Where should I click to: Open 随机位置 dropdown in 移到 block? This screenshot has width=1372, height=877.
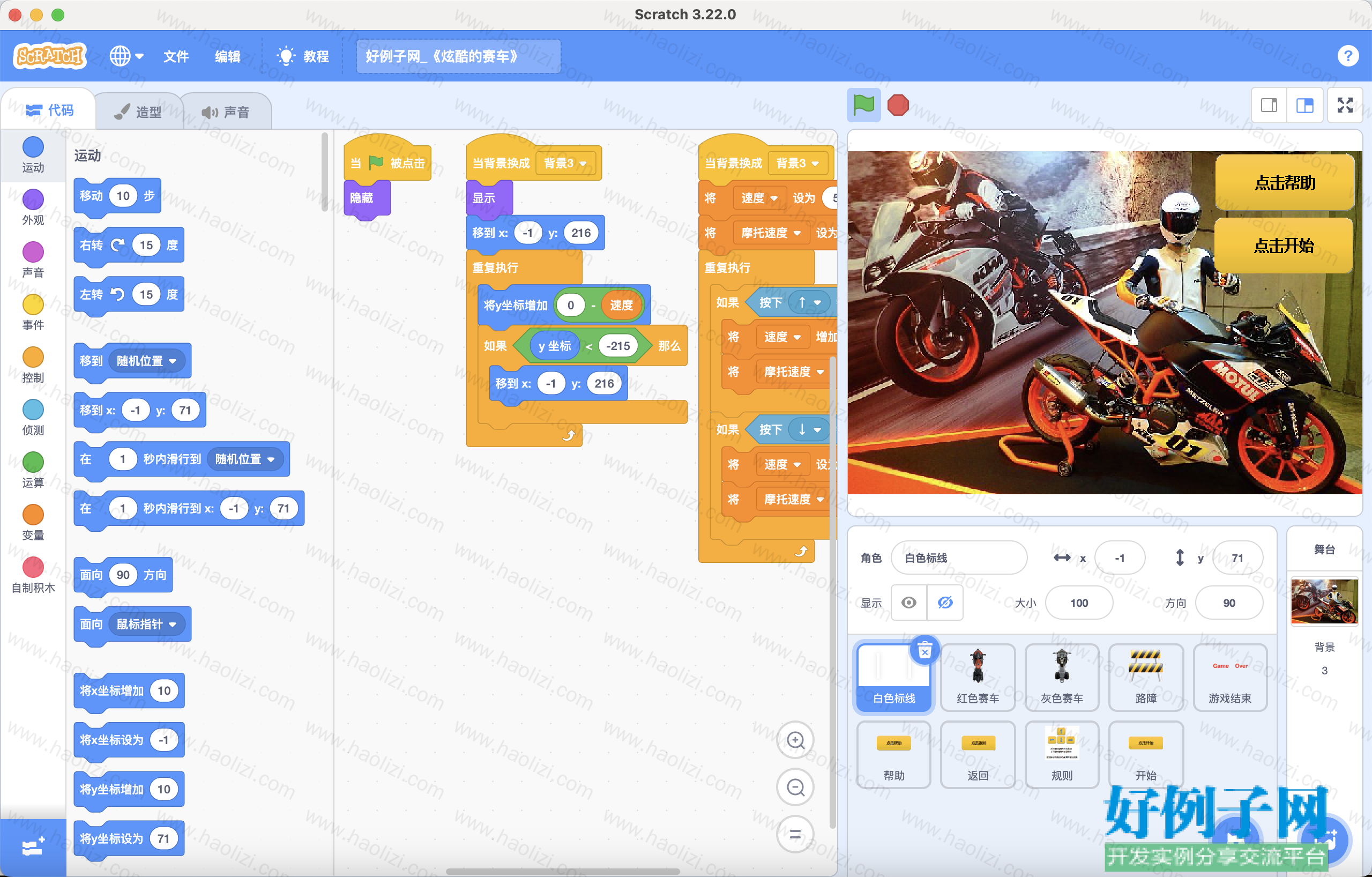pos(147,361)
